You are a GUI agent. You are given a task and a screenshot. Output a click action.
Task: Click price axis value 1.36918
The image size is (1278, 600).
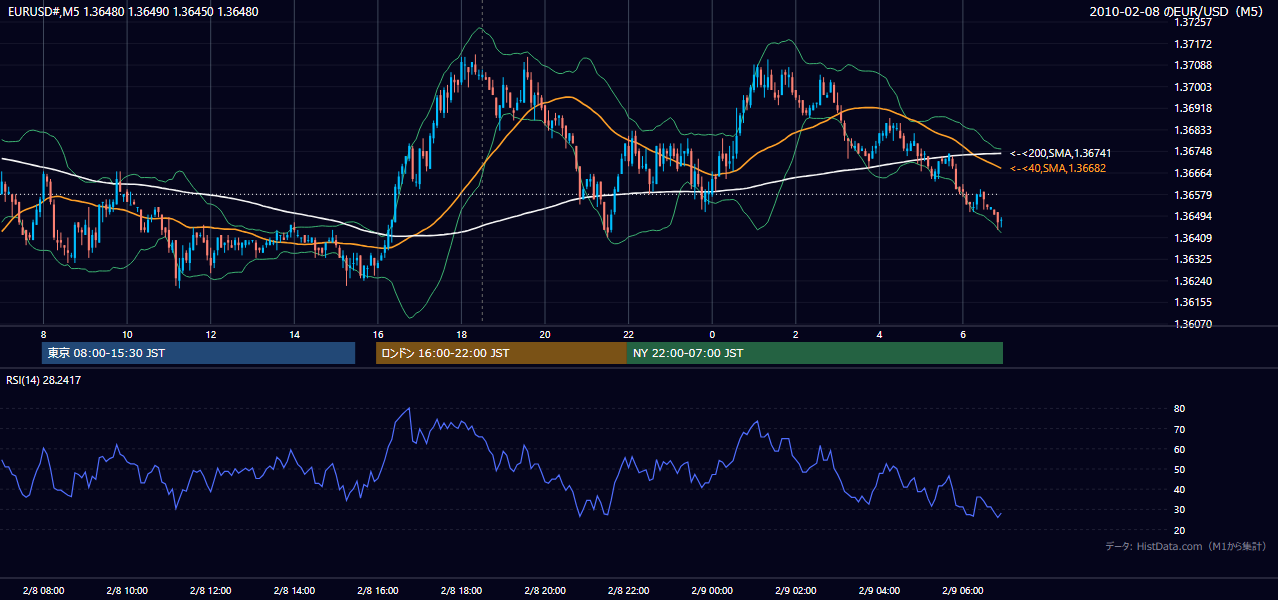(1195, 108)
